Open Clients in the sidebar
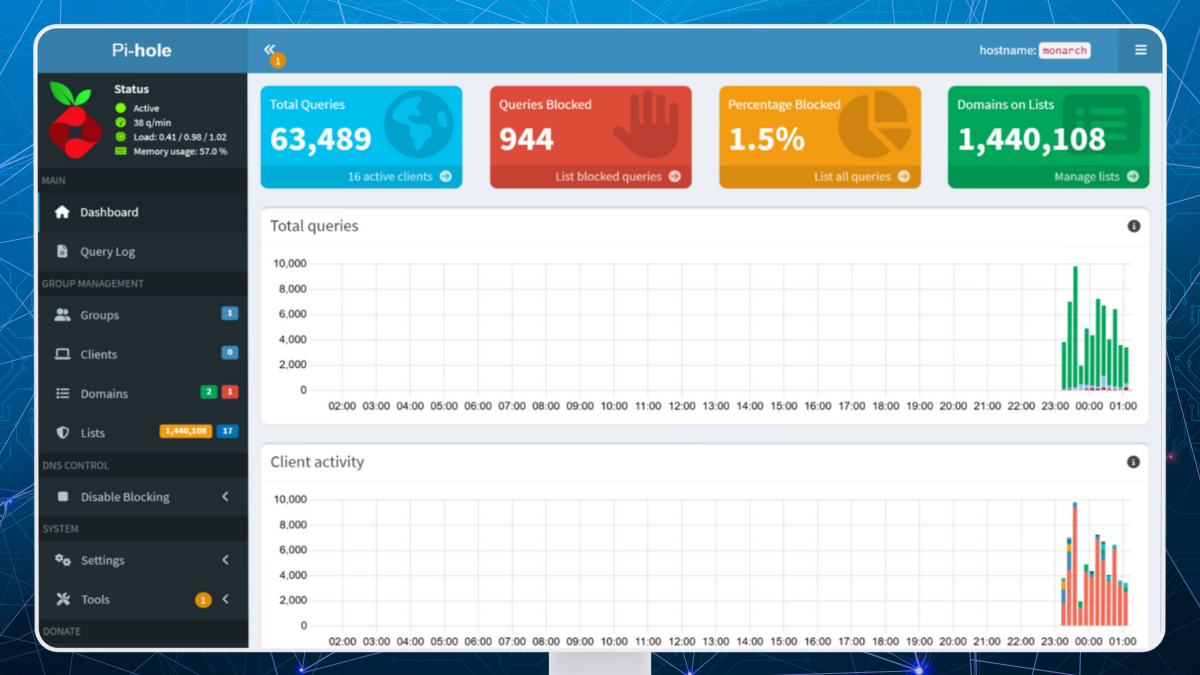This screenshot has height=675, width=1200. (x=99, y=354)
